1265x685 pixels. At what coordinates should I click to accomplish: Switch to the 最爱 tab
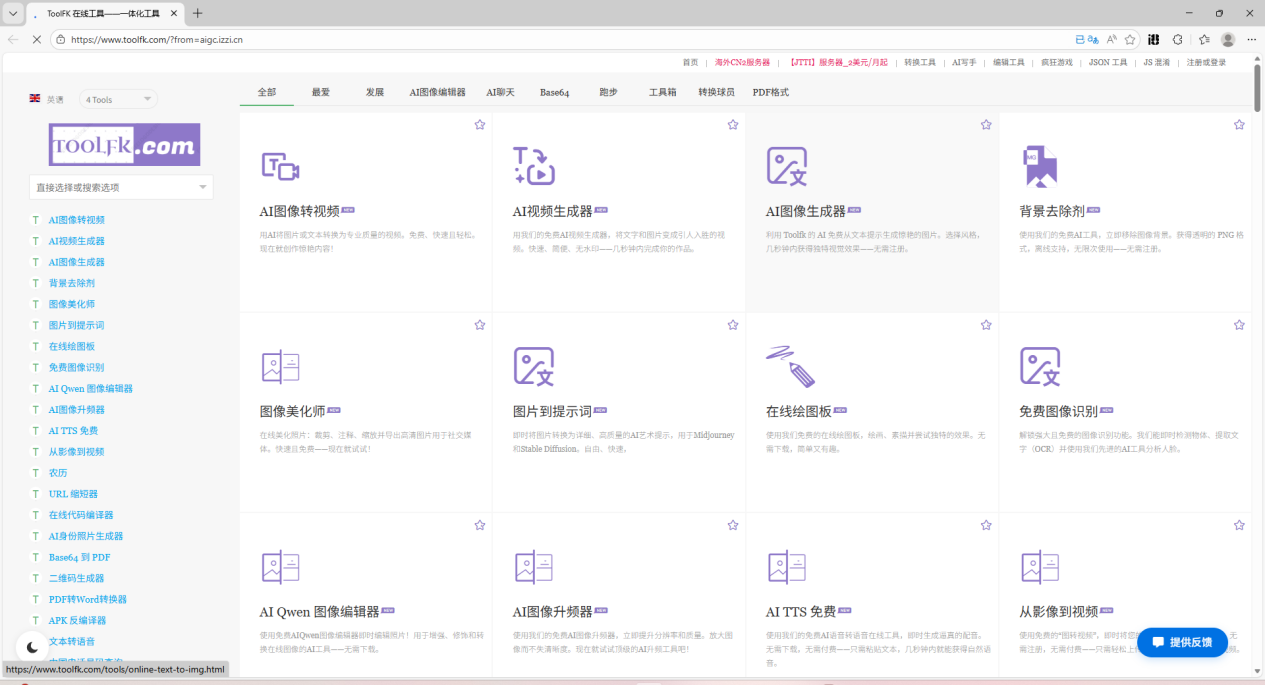(321, 92)
